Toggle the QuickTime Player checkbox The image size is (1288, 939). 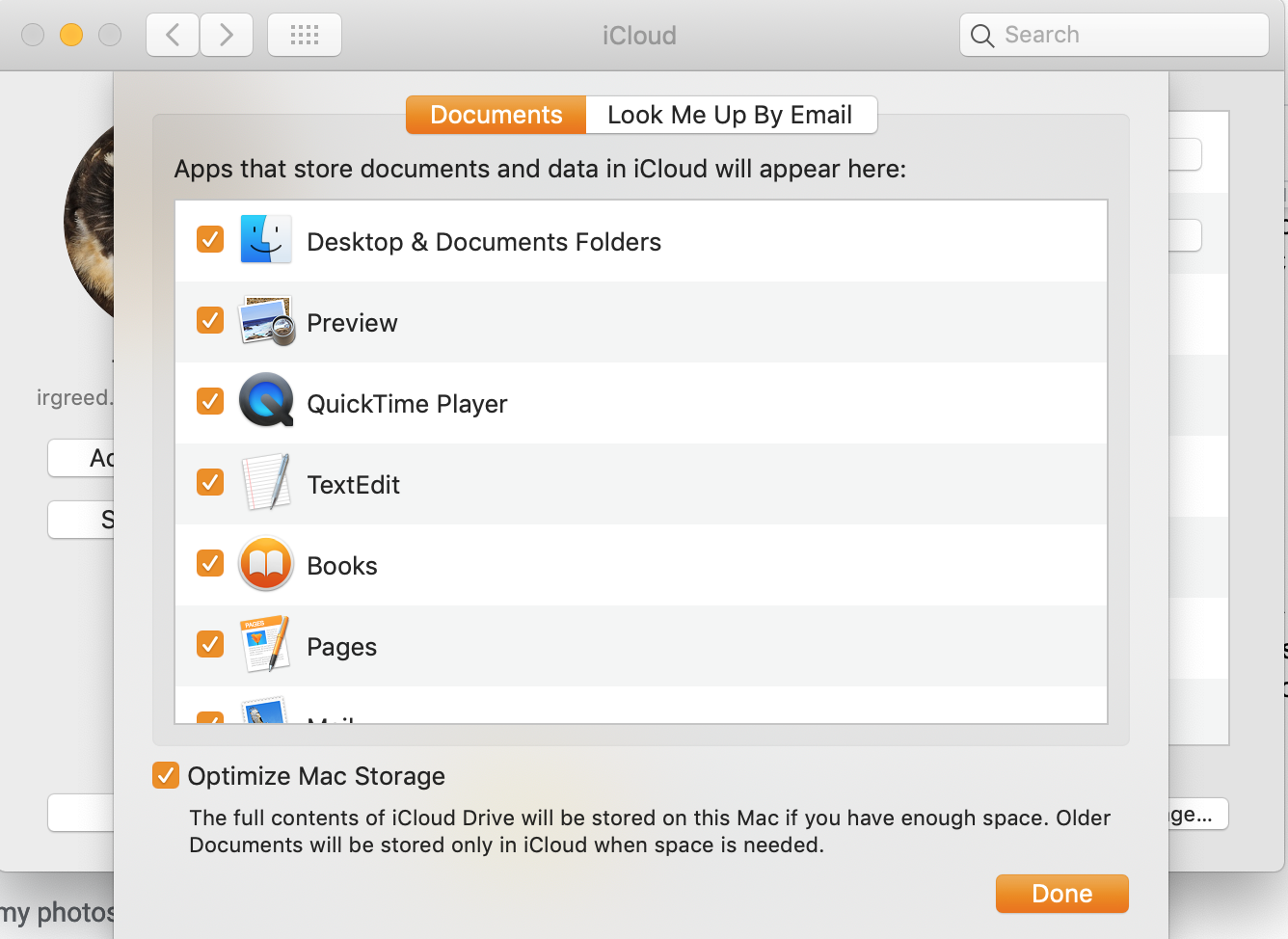tap(210, 401)
